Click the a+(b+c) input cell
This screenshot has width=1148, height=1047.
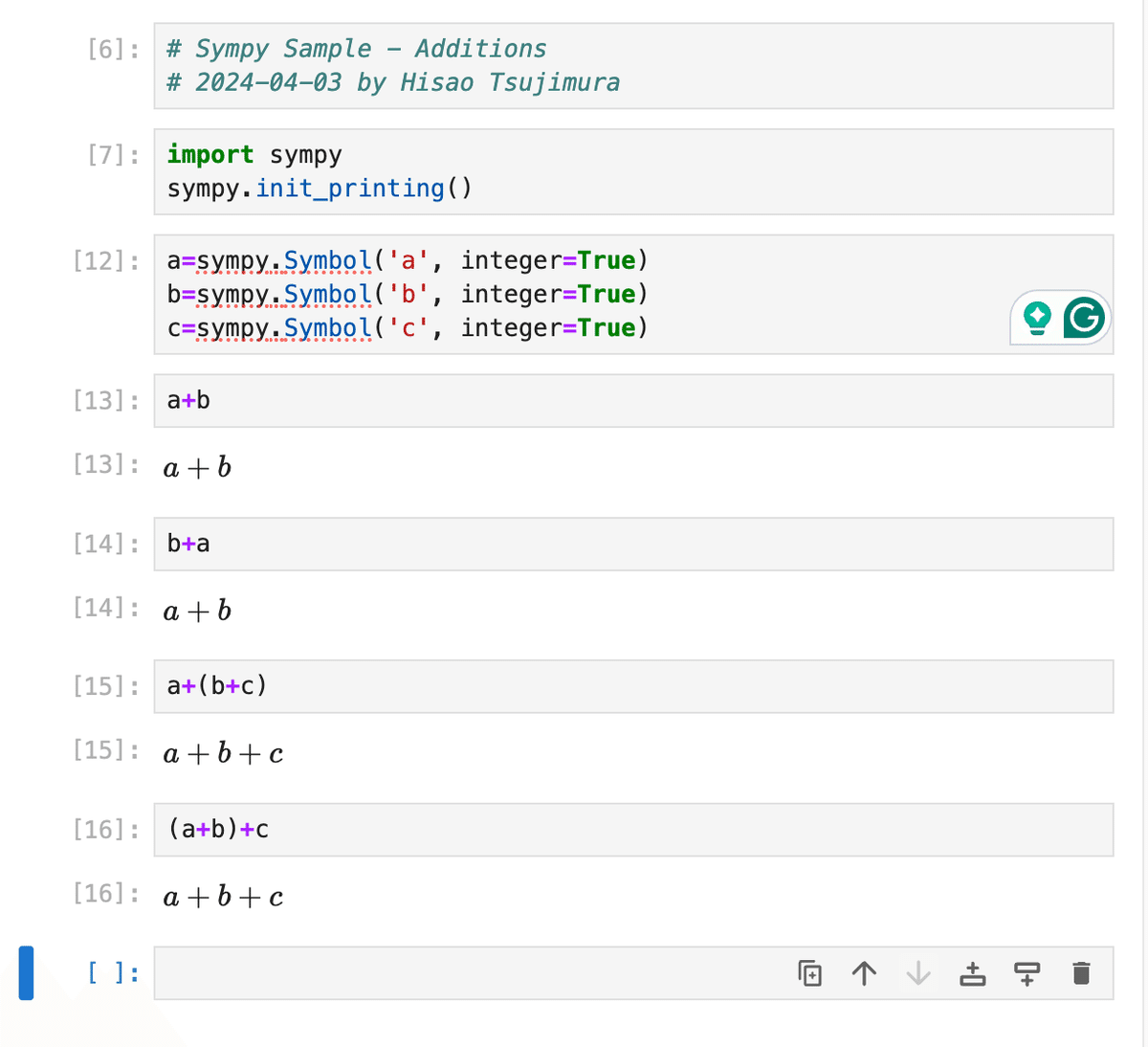[x=631, y=686]
